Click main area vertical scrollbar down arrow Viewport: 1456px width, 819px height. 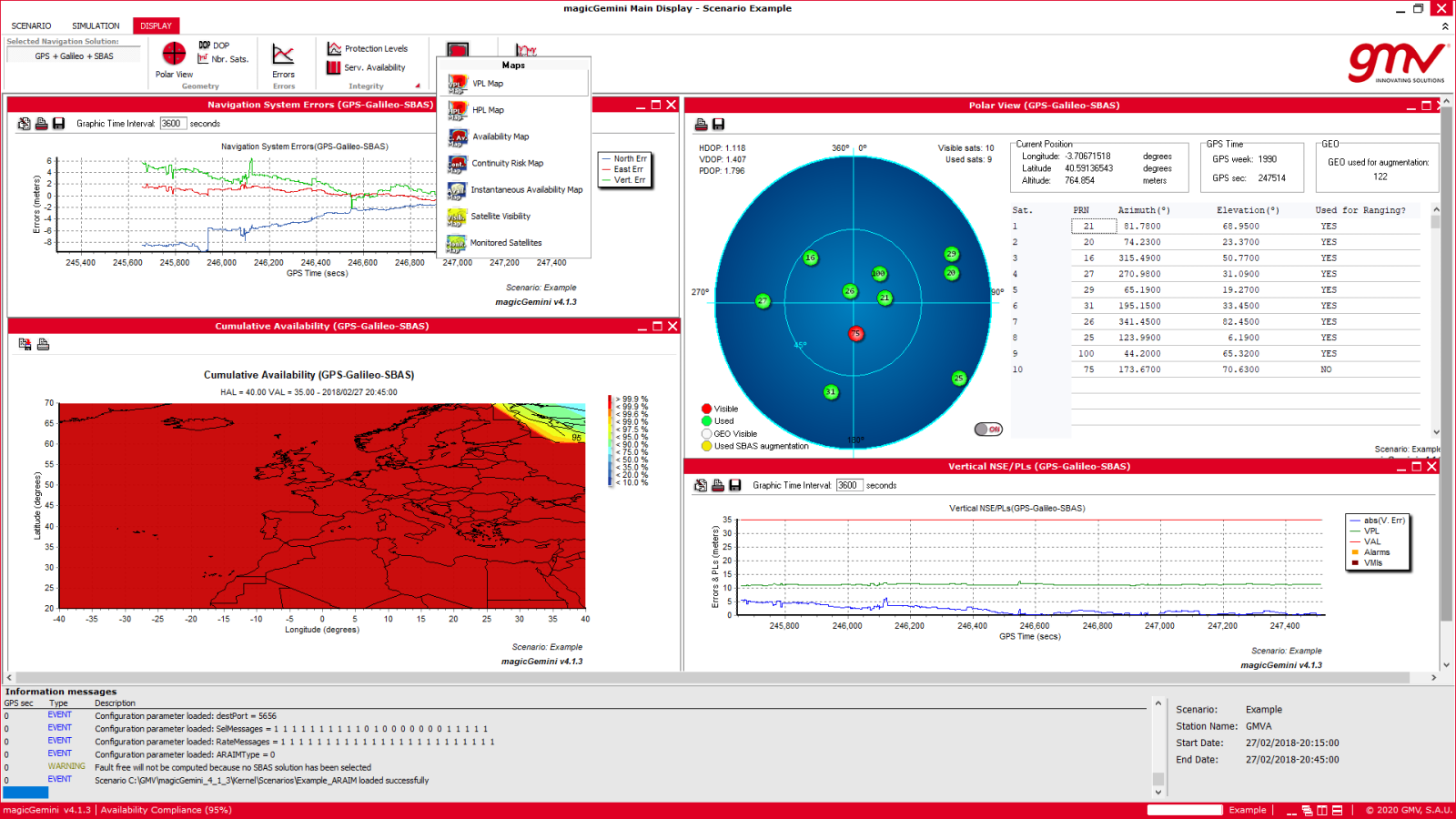(x=1446, y=665)
